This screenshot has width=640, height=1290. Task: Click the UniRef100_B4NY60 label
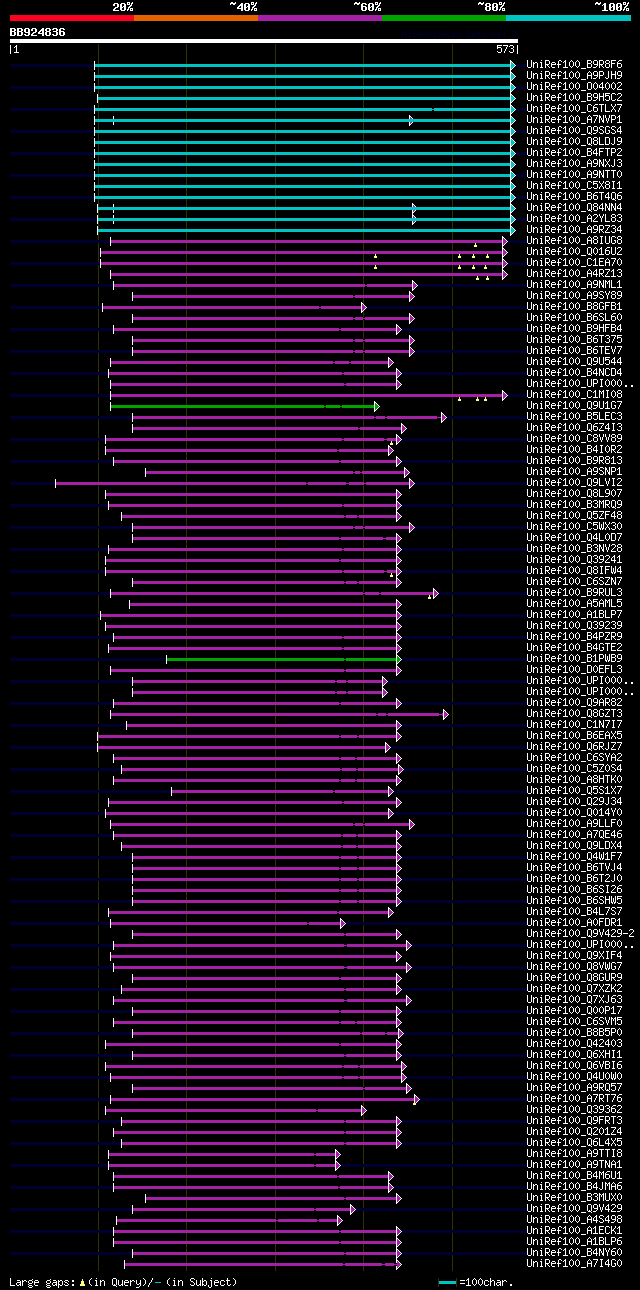[574, 1253]
